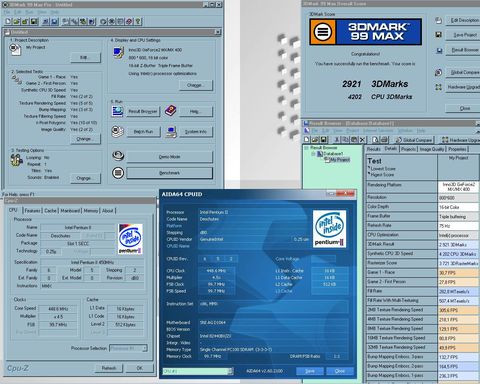This screenshot has width=480, height=384.
Task: Click the OK button in CPU-Z
Action: 140,368
